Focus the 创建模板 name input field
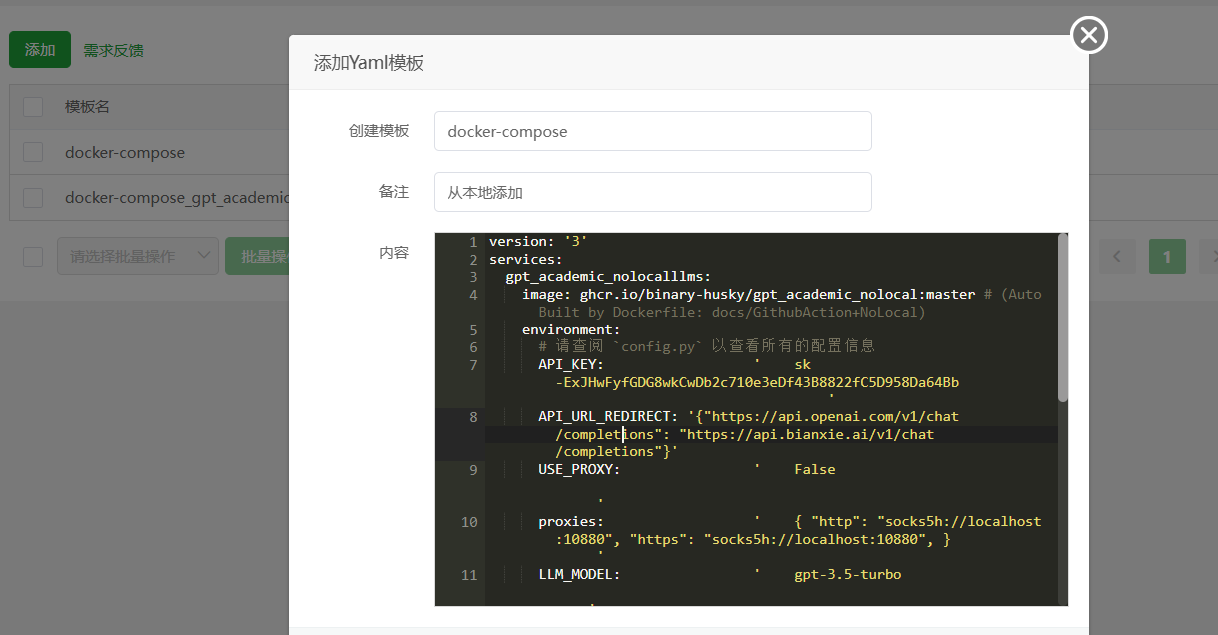The height and width of the screenshot is (635, 1218). [x=652, y=131]
